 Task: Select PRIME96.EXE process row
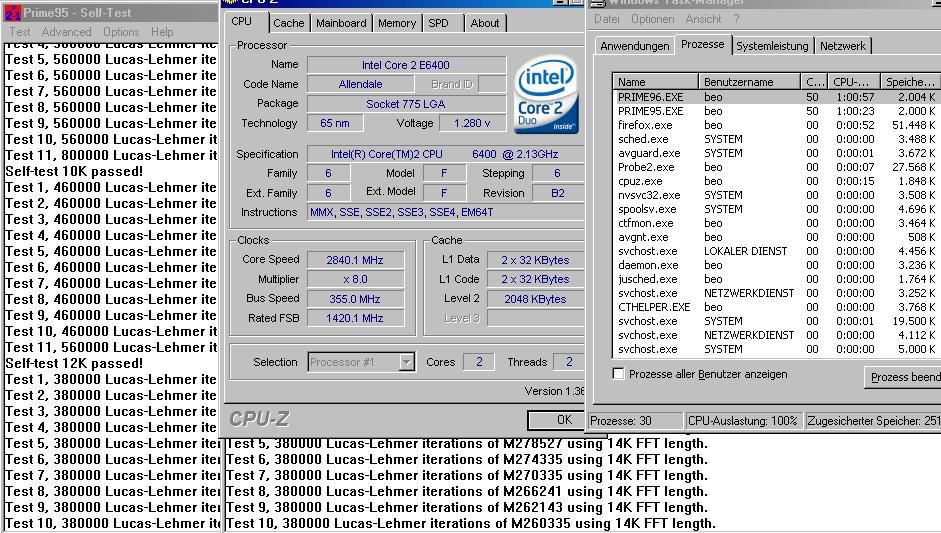pos(777,97)
